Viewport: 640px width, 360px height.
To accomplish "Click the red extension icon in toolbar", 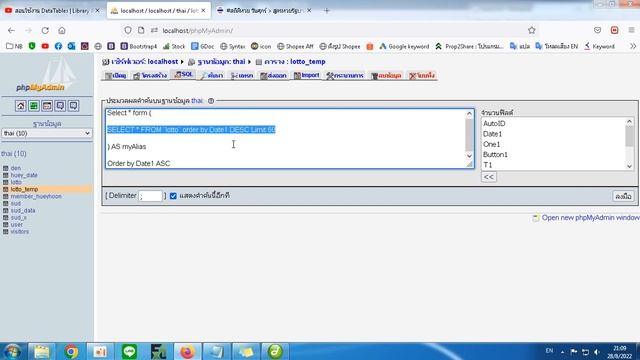I will (614, 30).
